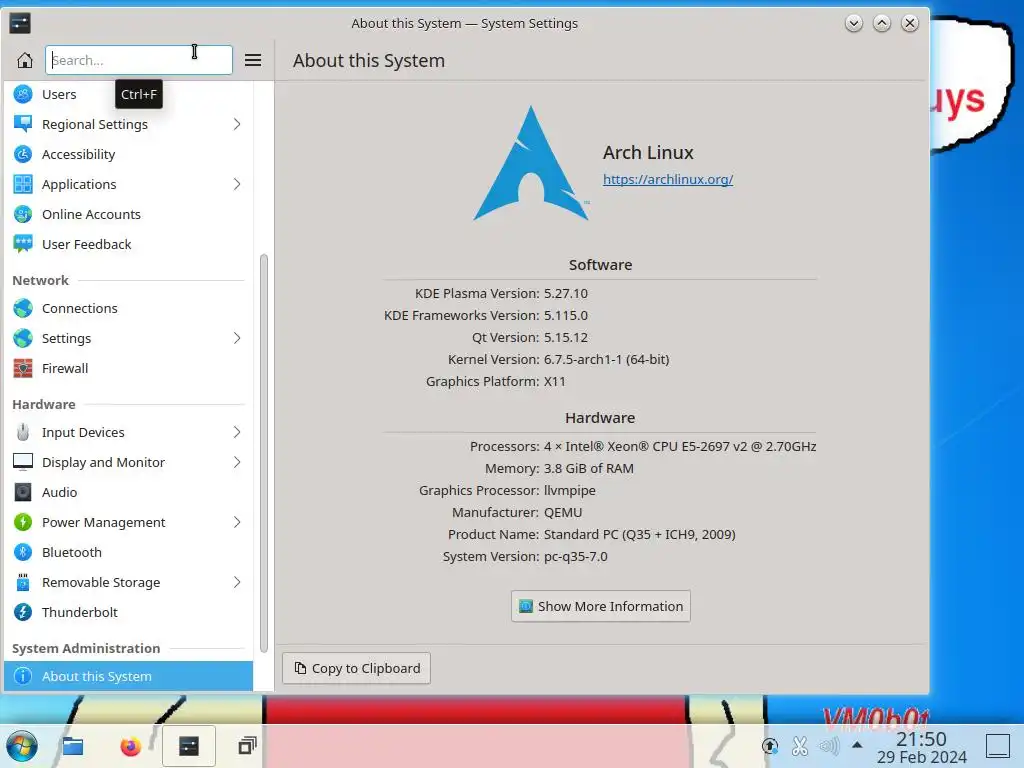Click KDE Plasma Version 5.27.10 value
This screenshot has height=768, width=1024.
coord(566,293)
